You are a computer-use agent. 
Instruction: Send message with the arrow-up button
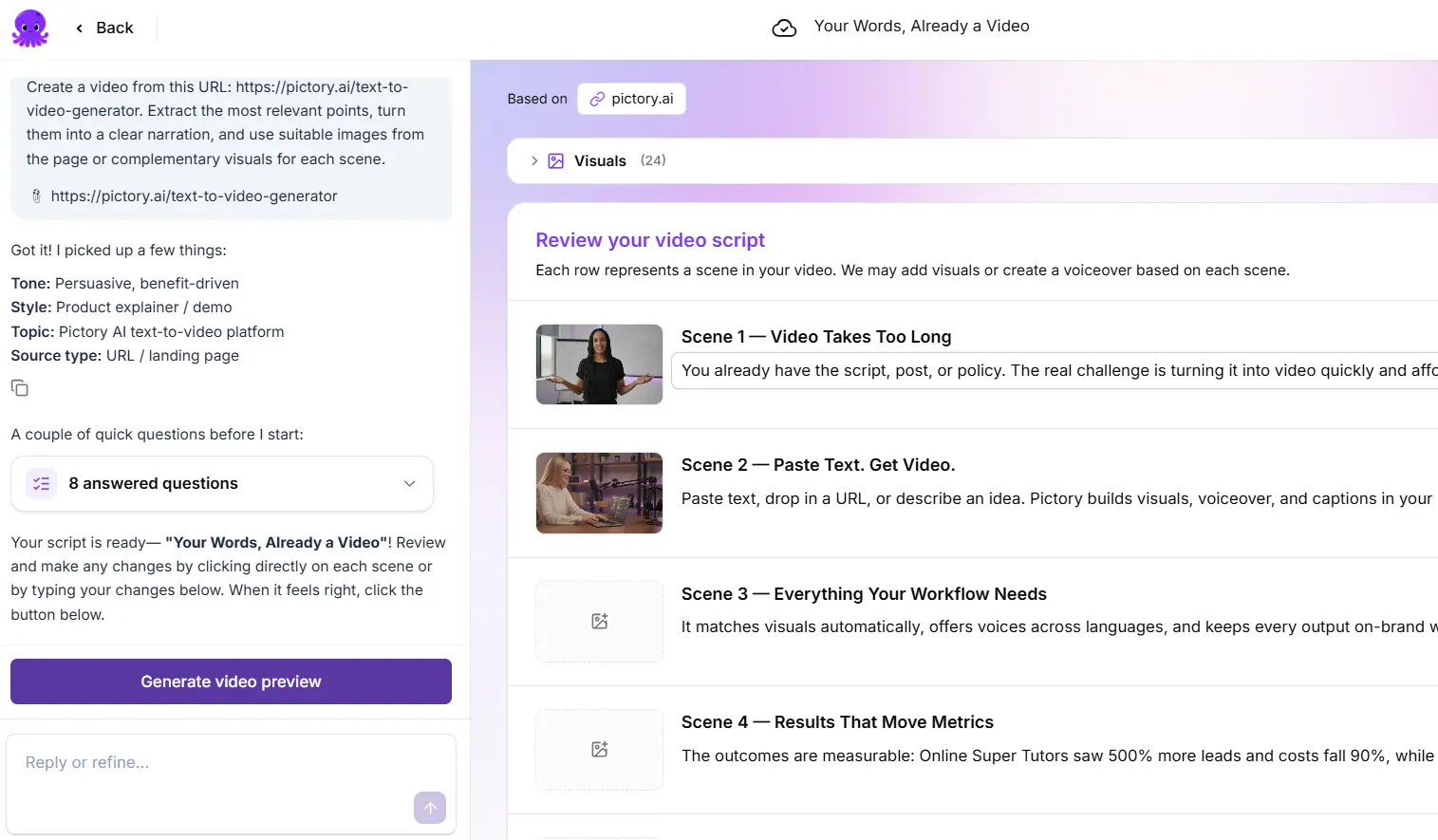[430, 808]
